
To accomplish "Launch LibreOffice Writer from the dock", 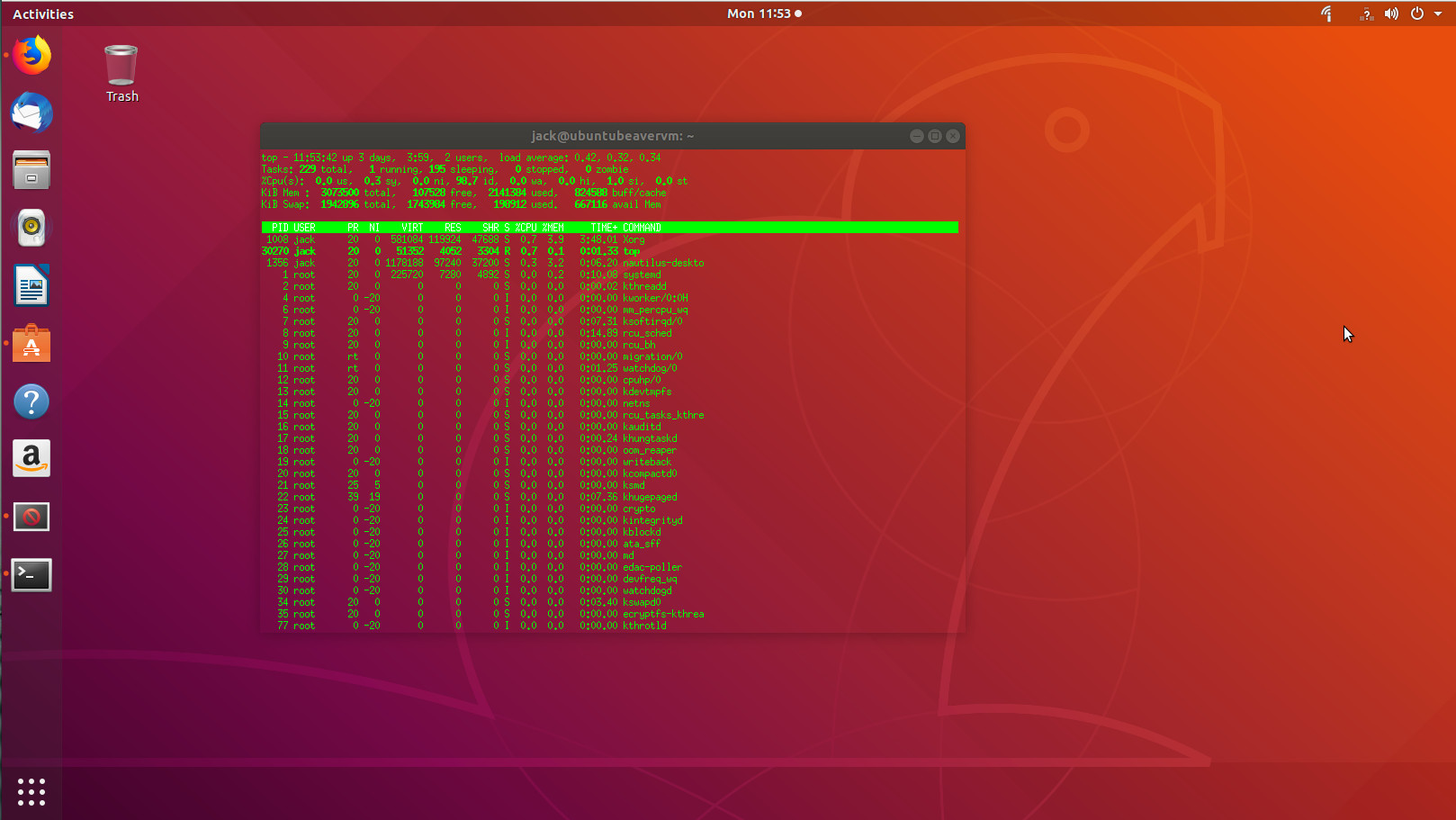I will click(x=31, y=286).
